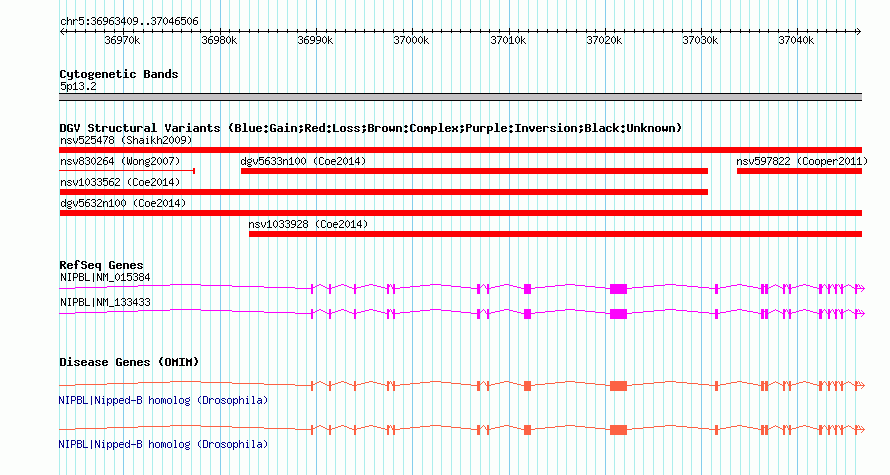Select the Disease Genes (OMIM) track title
The height and width of the screenshot is (475, 890).
[129, 362]
